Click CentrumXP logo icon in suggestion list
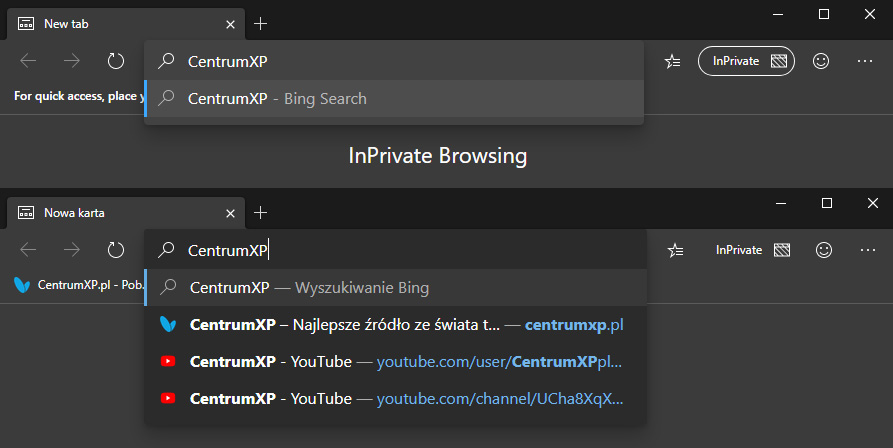Viewport: 893px width, 448px height. pos(167,324)
